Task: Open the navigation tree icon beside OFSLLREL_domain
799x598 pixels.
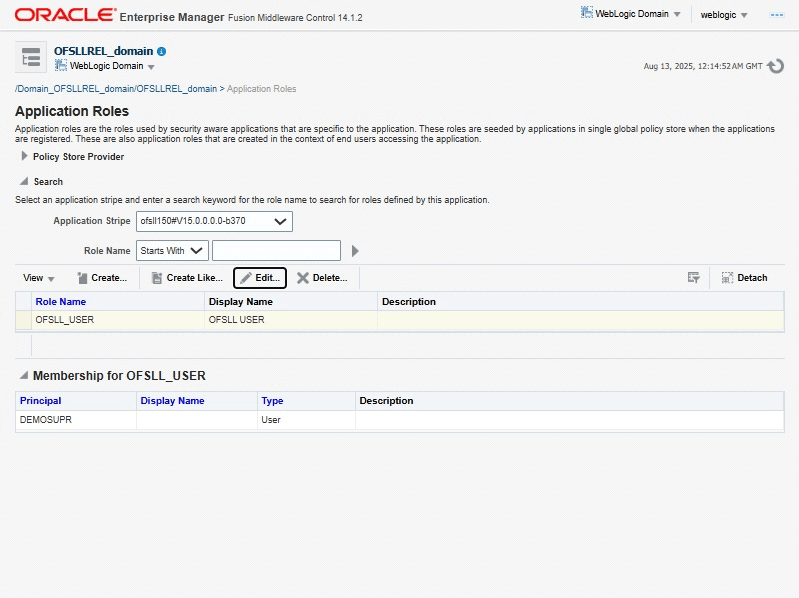Action: (x=31, y=57)
